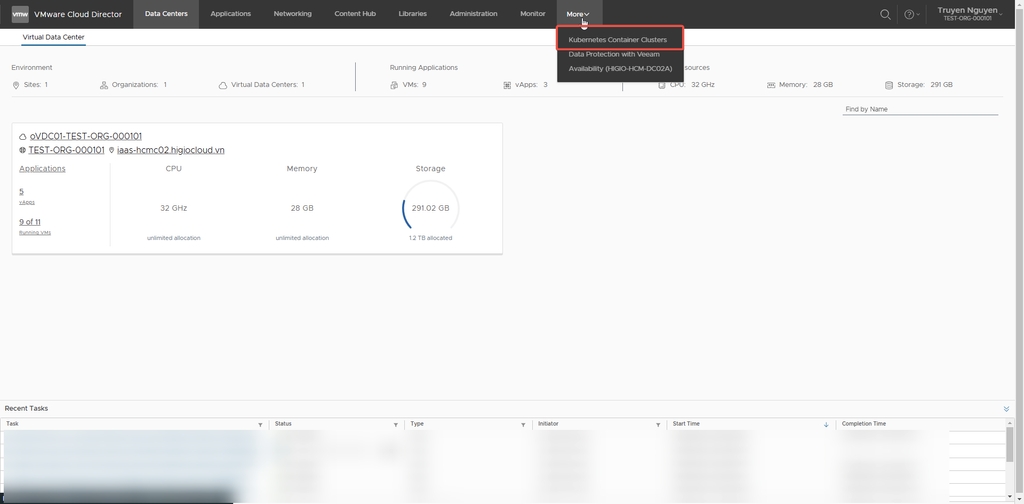1024x504 pixels.
Task: Open the TEST-ORG-000101 organization link
Action: [x=66, y=150]
